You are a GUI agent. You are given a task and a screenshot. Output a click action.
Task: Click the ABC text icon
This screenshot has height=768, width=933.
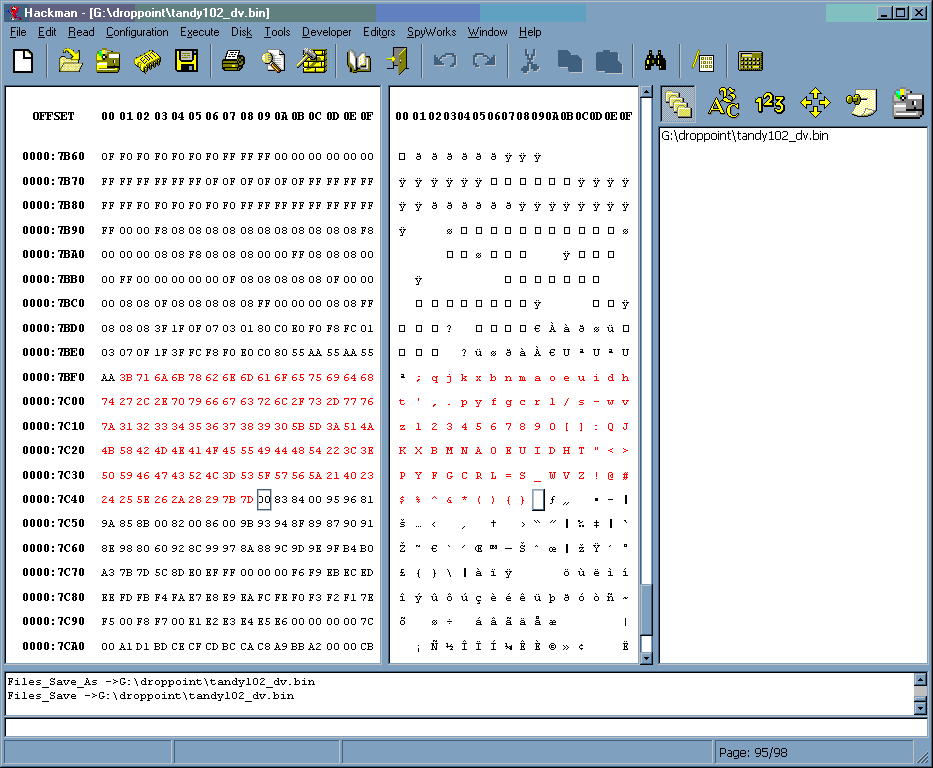pos(724,104)
